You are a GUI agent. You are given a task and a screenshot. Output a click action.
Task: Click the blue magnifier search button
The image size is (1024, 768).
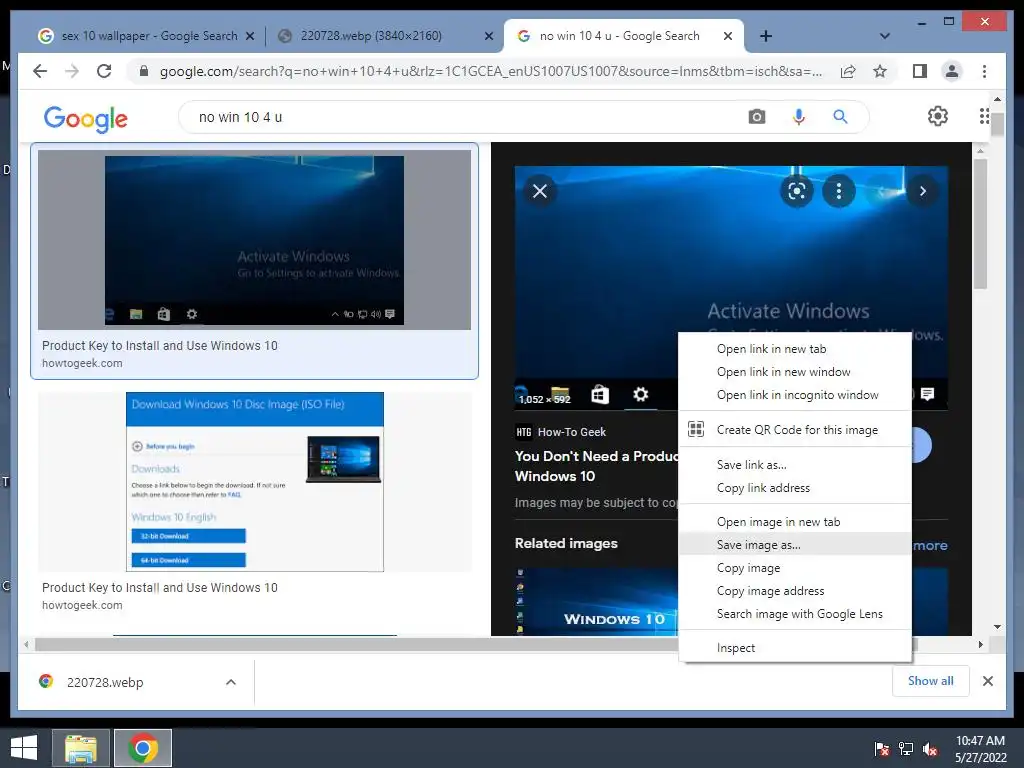point(840,117)
